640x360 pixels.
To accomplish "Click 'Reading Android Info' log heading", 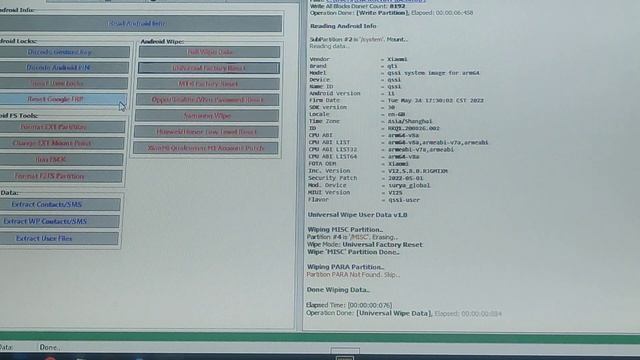I will [x=343, y=26].
